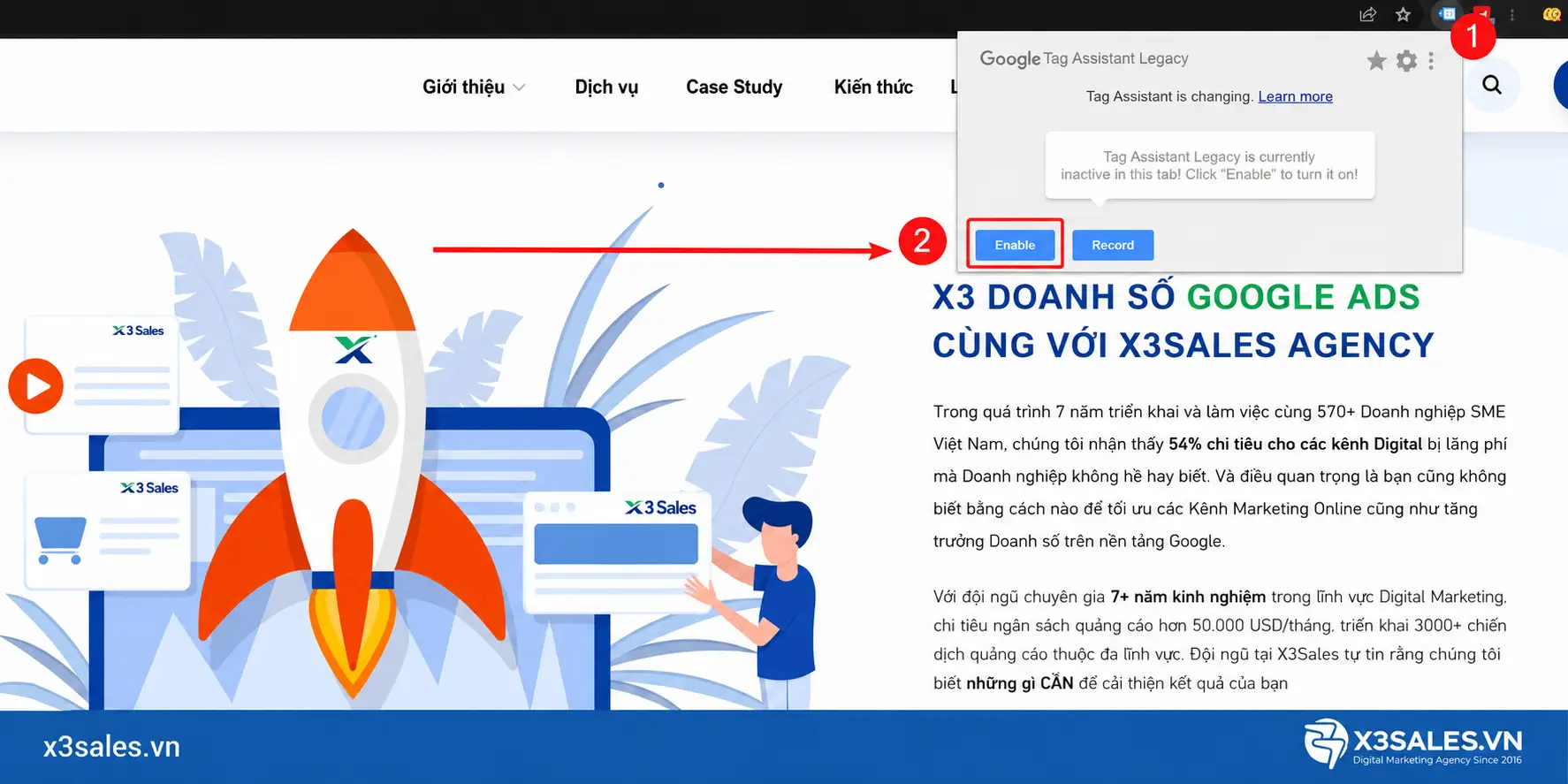Image resolution: width=1568 pixels, height=784 pixels.
Task: Expand the Giới thiệu dropdown menu
Action: click(474, 87)
